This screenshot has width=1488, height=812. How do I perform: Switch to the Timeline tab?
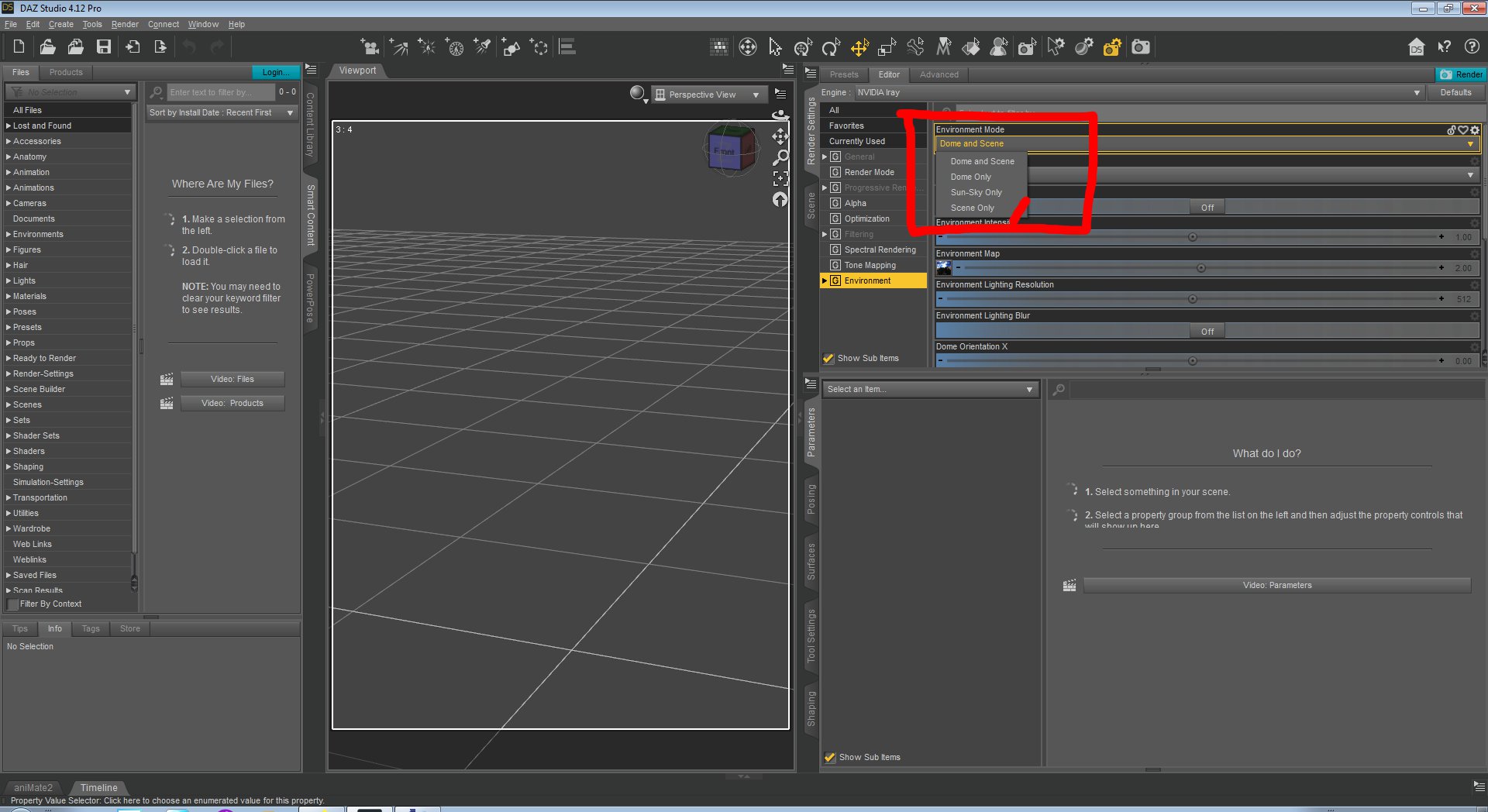coord(99,788)
